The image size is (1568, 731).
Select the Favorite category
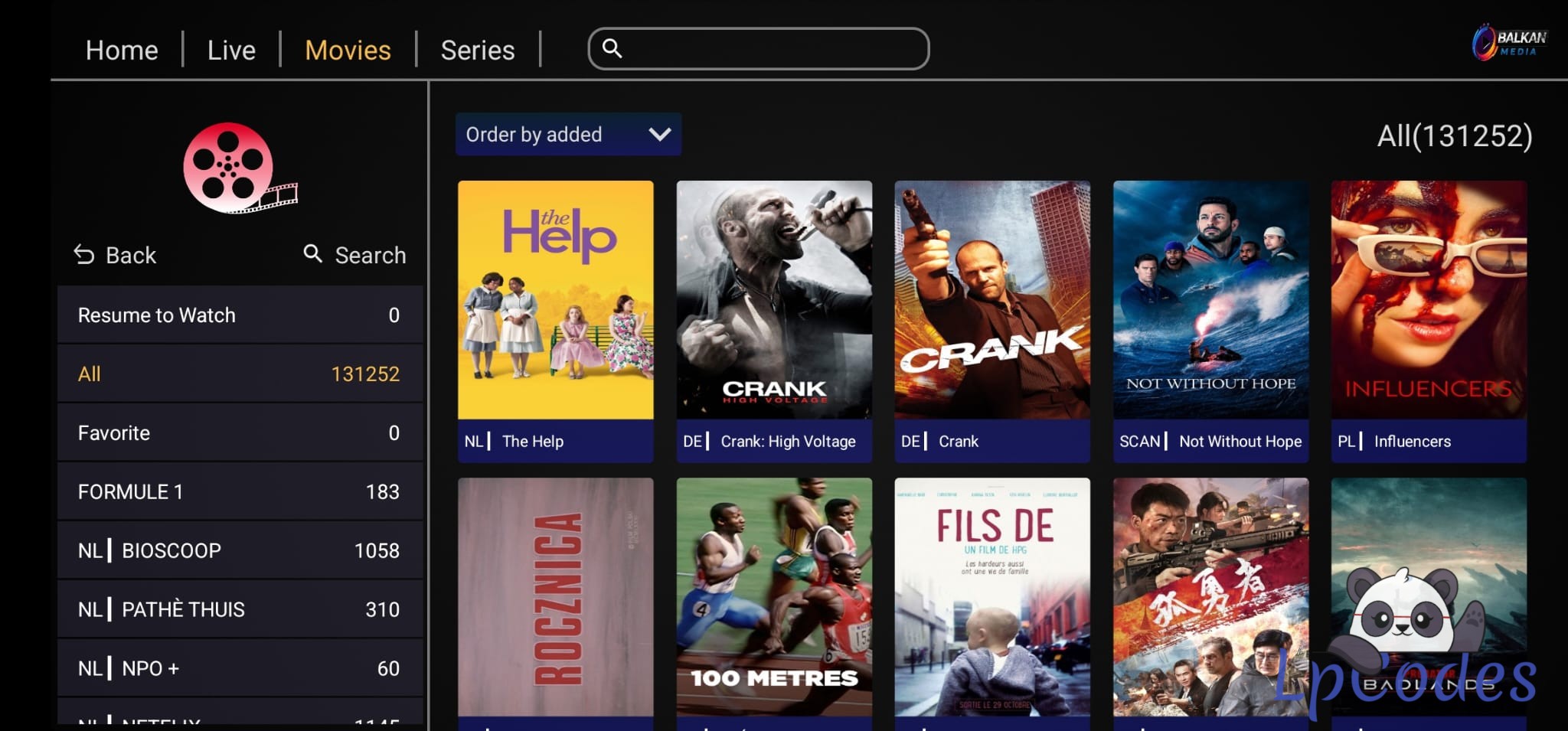[x=240, y=432]
